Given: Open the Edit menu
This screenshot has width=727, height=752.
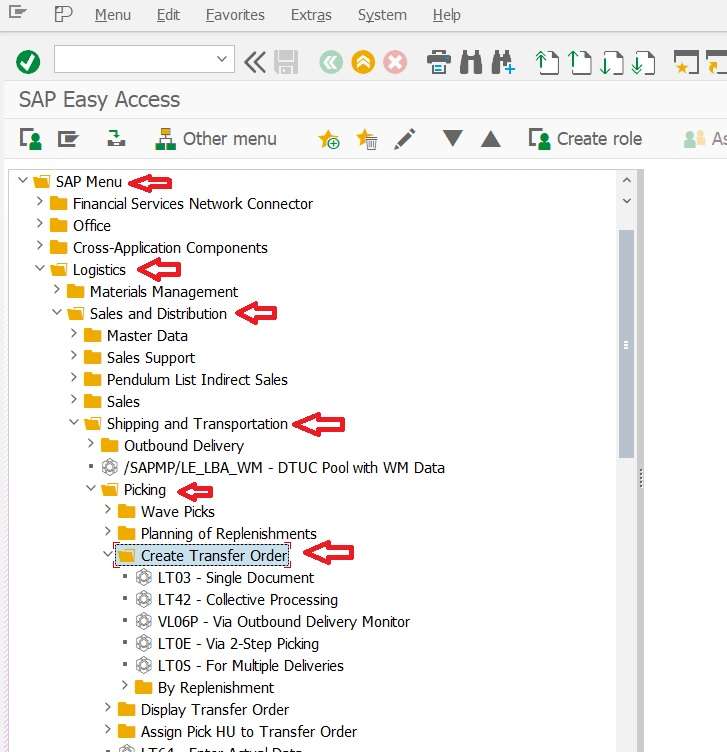Looking at the screenshot, I should point(168,15).
